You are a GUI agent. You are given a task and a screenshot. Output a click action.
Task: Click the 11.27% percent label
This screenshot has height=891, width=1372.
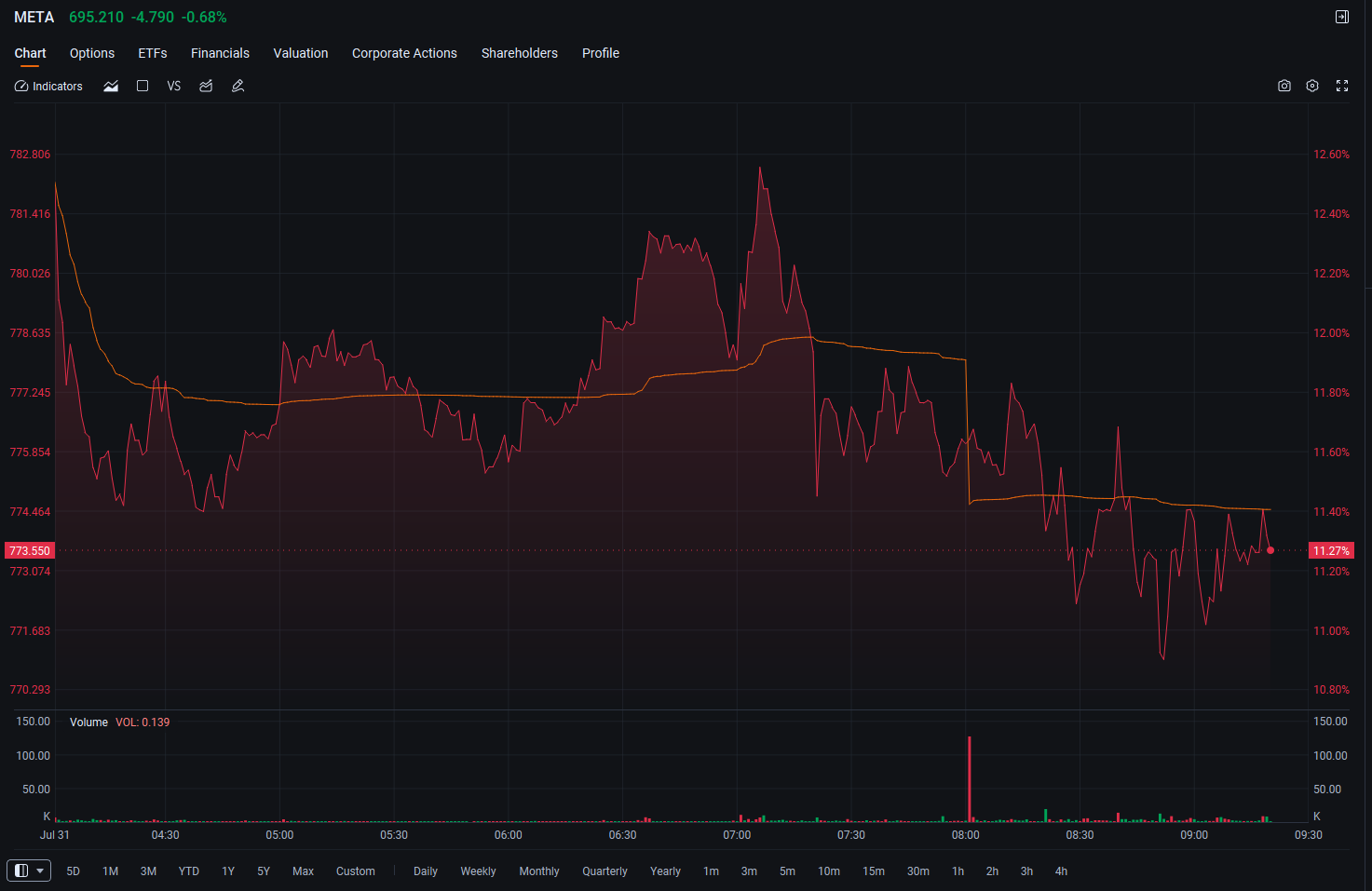[1331, 550]
